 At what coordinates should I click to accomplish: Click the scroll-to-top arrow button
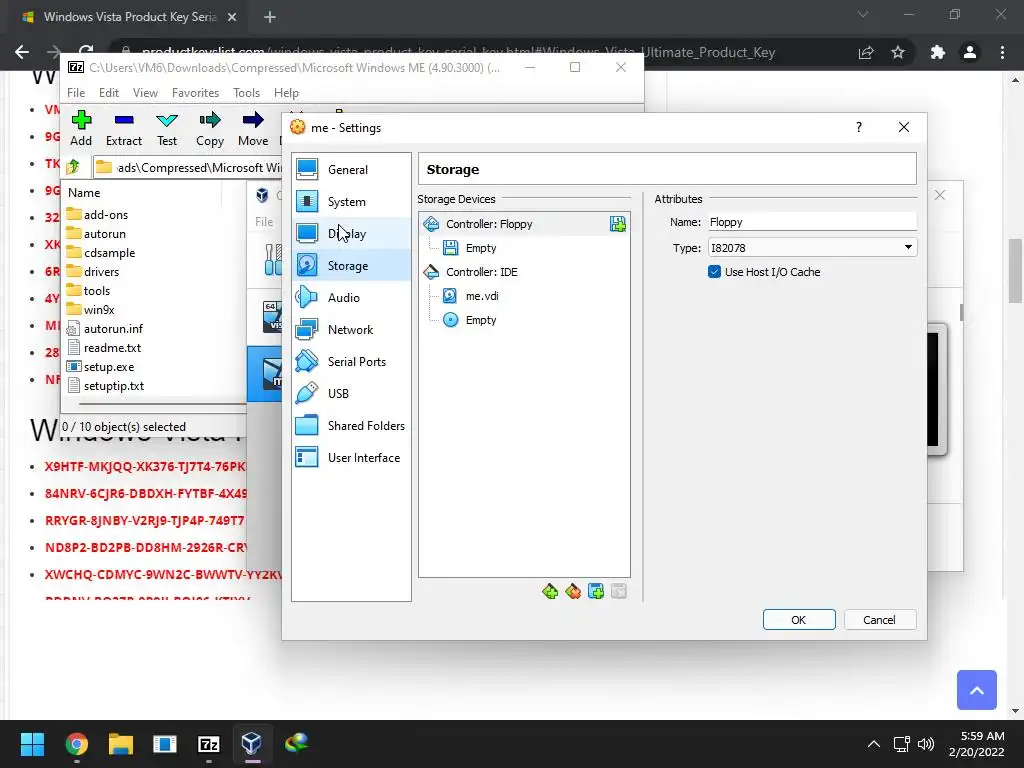976,690
